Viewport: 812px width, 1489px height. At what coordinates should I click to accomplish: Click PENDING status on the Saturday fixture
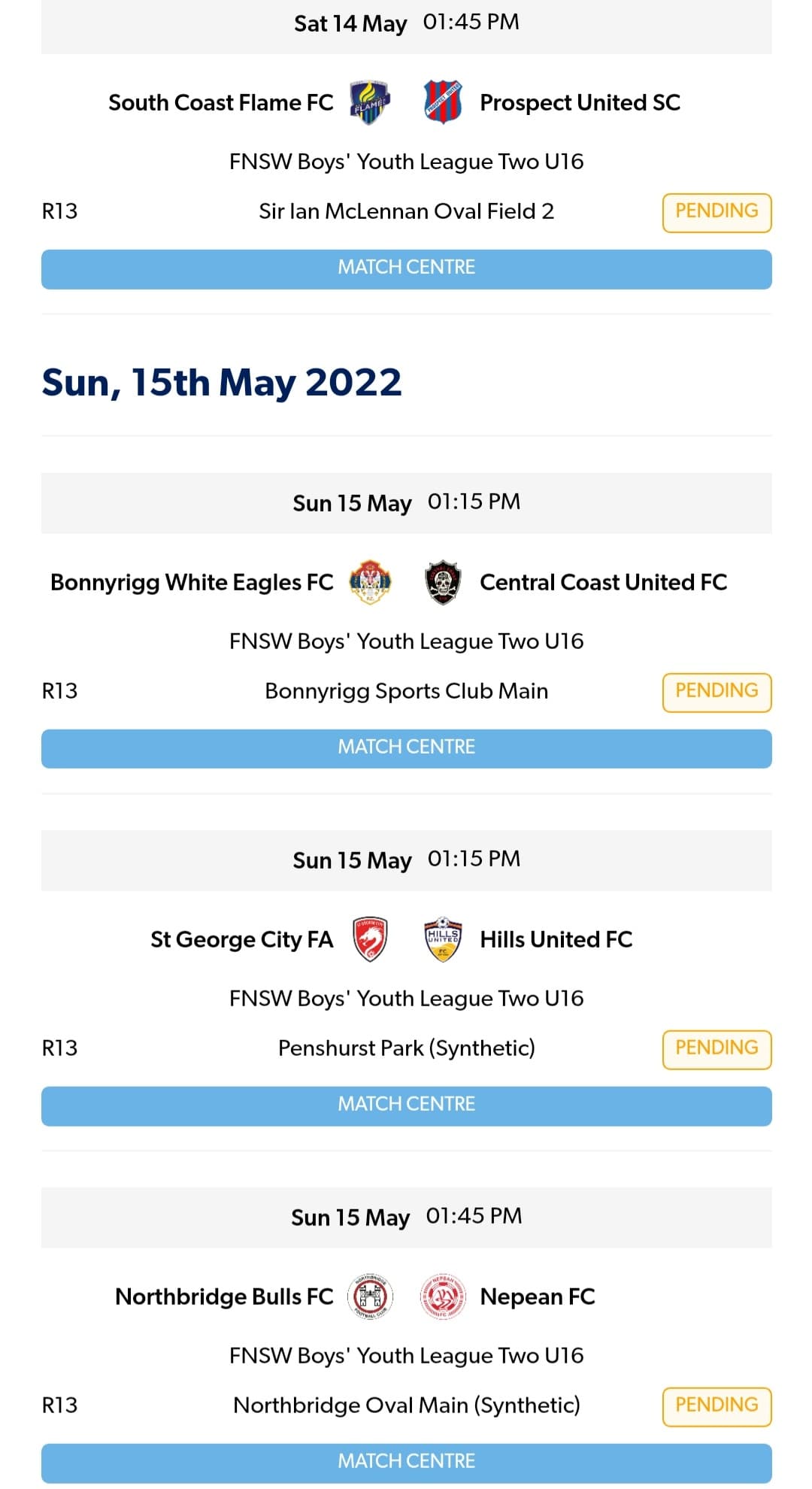click(x=717, y=211)
